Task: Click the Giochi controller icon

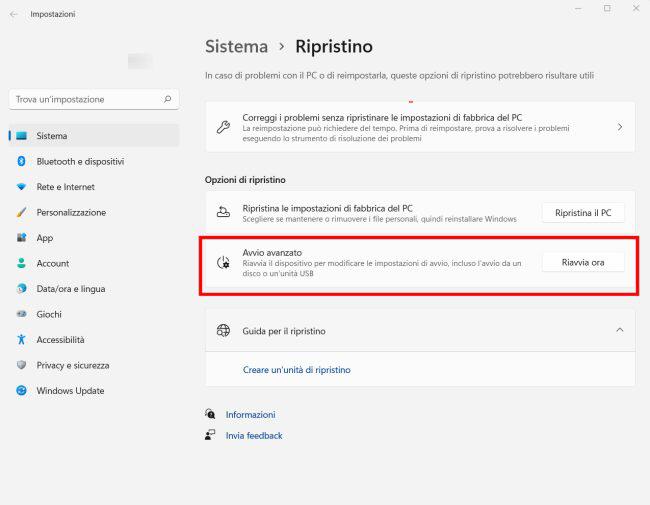Action: [21, 314]
